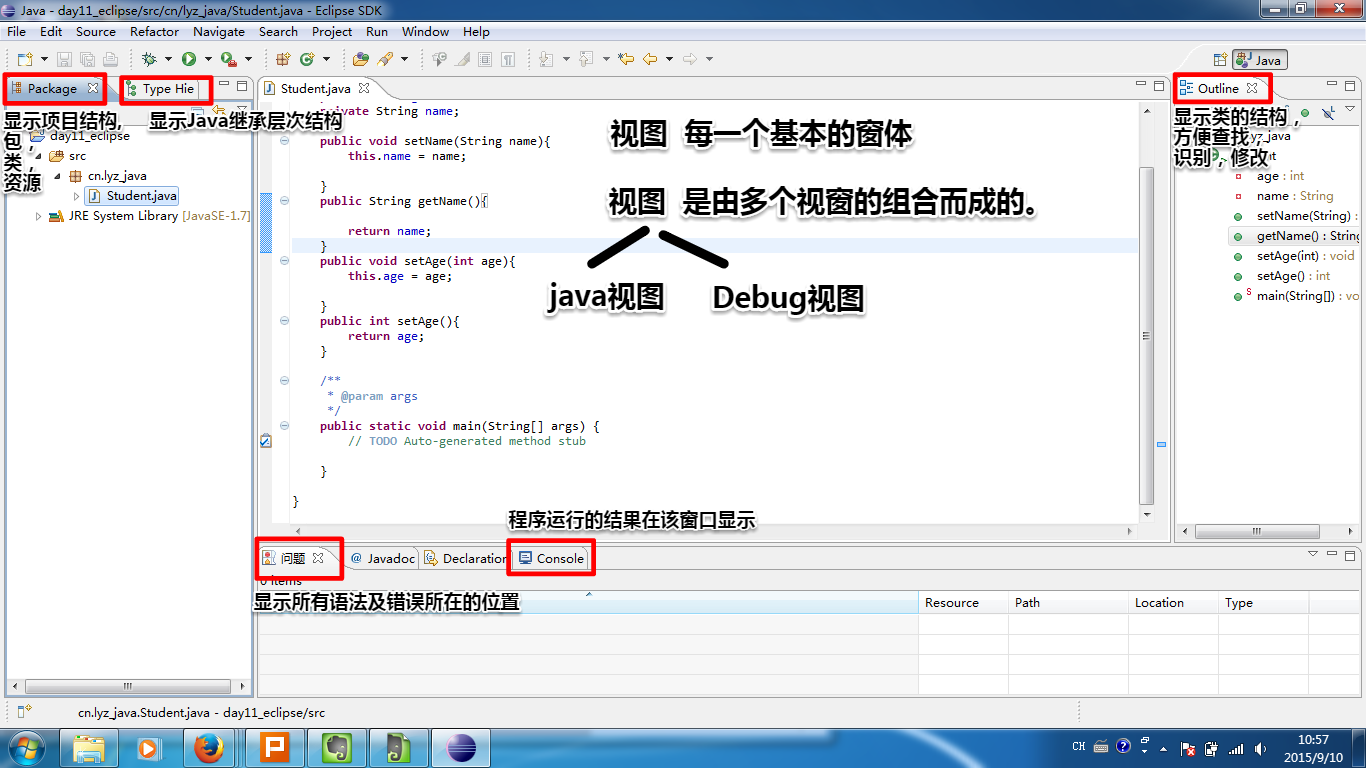The width and height of the screenshot is (1366, 768).
Task: Switch to the Console tab
Action: click(x=551, y=558)
